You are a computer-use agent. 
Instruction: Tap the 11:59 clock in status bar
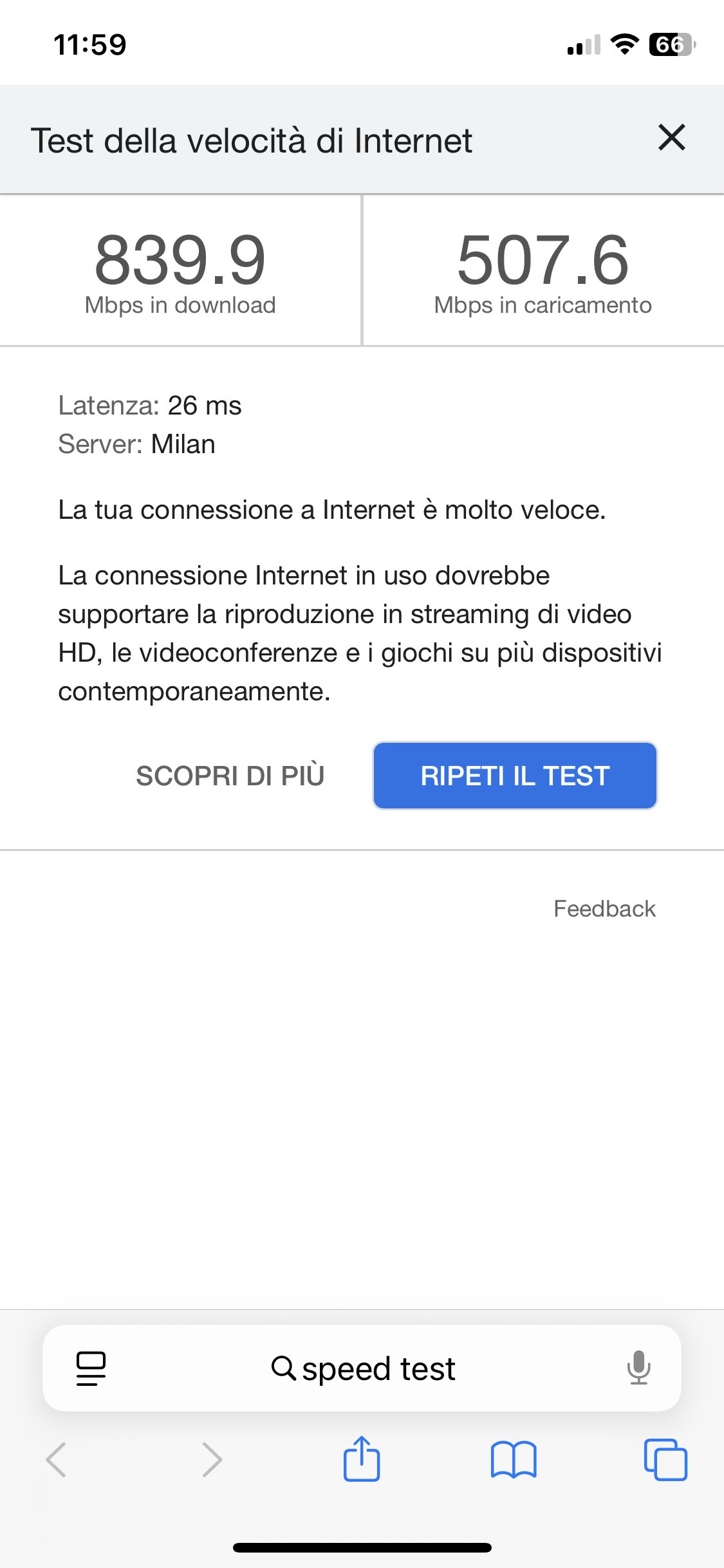pyautogui.click(x=90, y=44)
